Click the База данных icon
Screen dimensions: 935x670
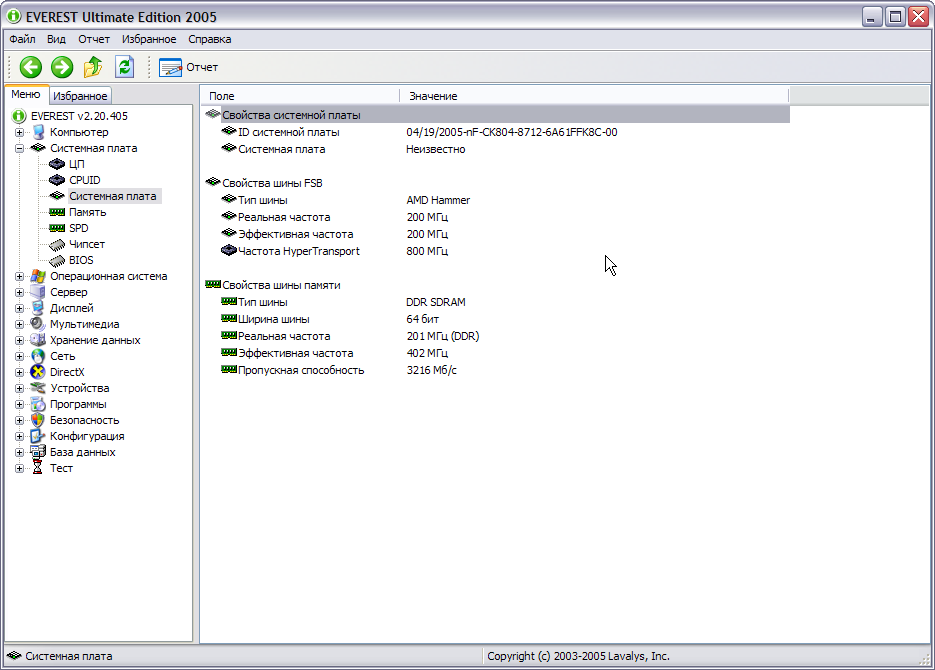pos(38,452)
